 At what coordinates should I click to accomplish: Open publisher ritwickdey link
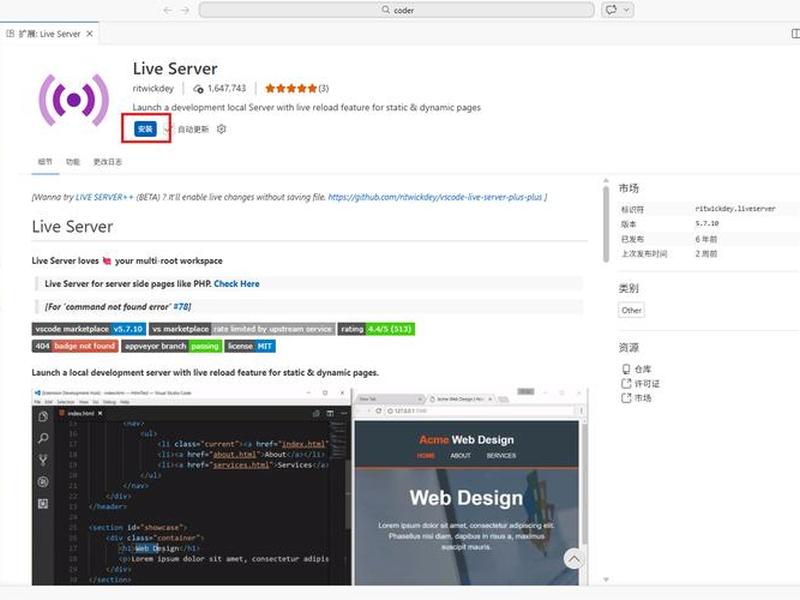coord(153,88)
